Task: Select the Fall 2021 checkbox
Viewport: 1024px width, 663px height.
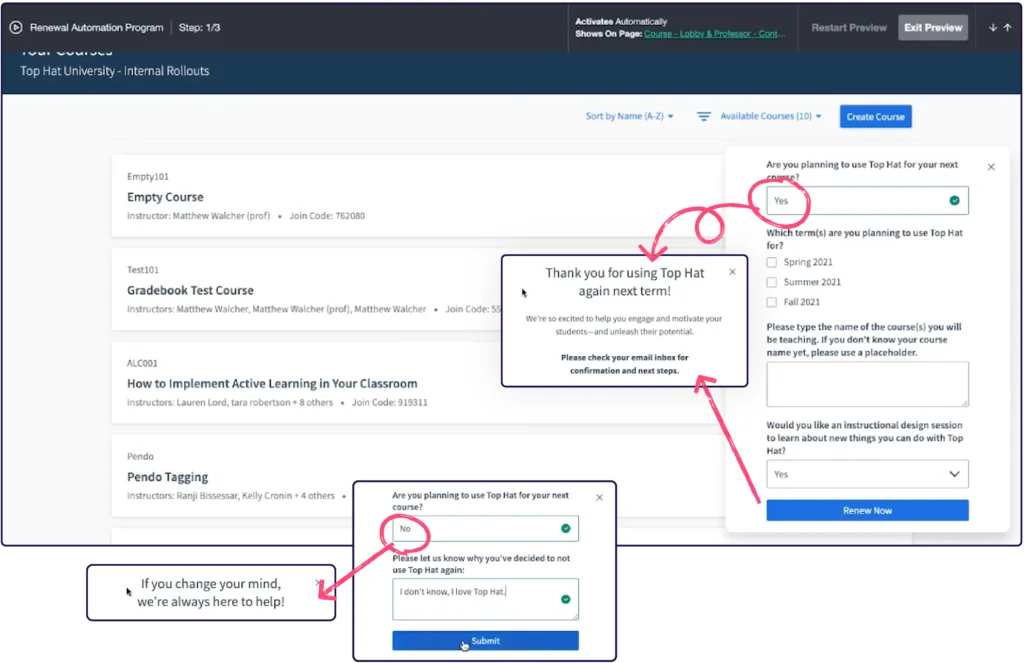Action: tap(771, 302)
